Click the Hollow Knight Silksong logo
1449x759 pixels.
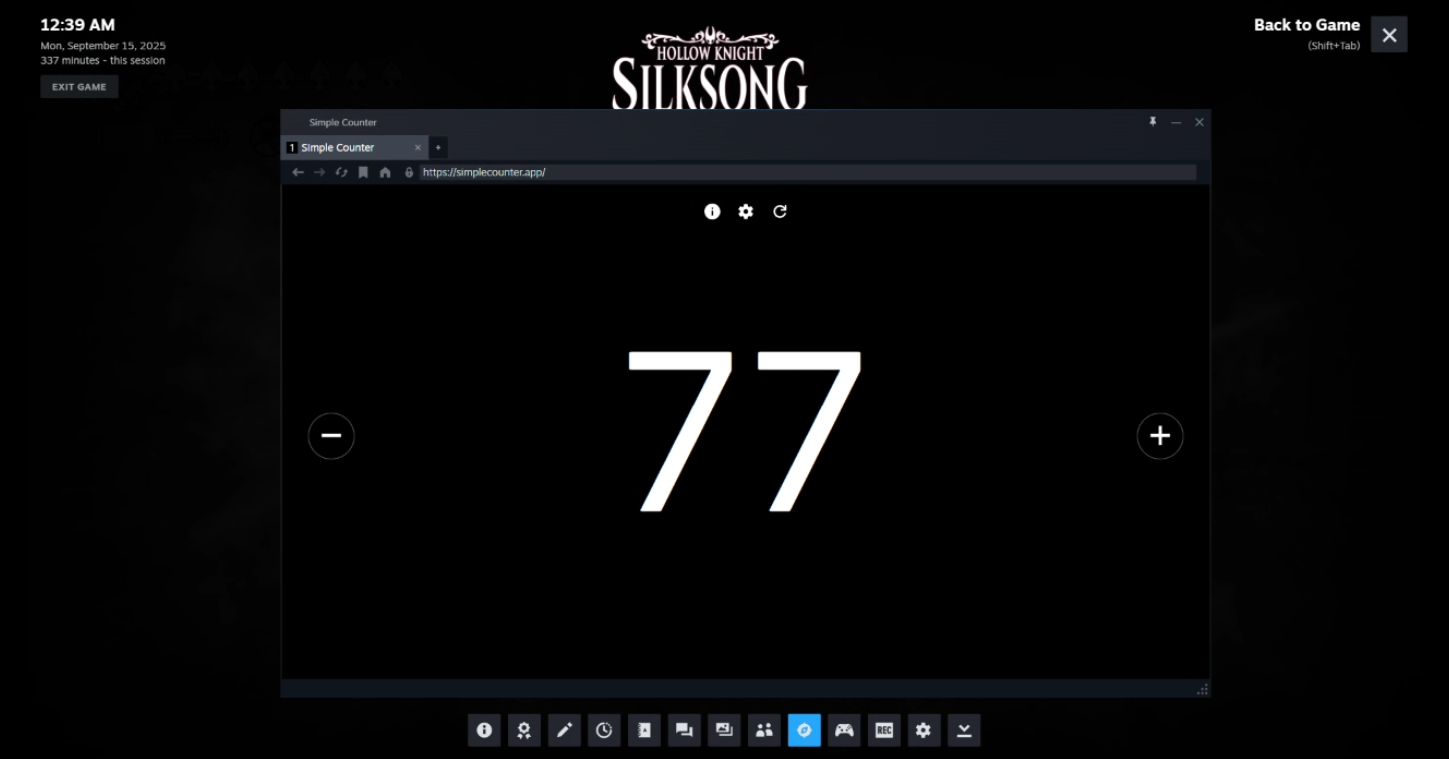tap(709, 68)
